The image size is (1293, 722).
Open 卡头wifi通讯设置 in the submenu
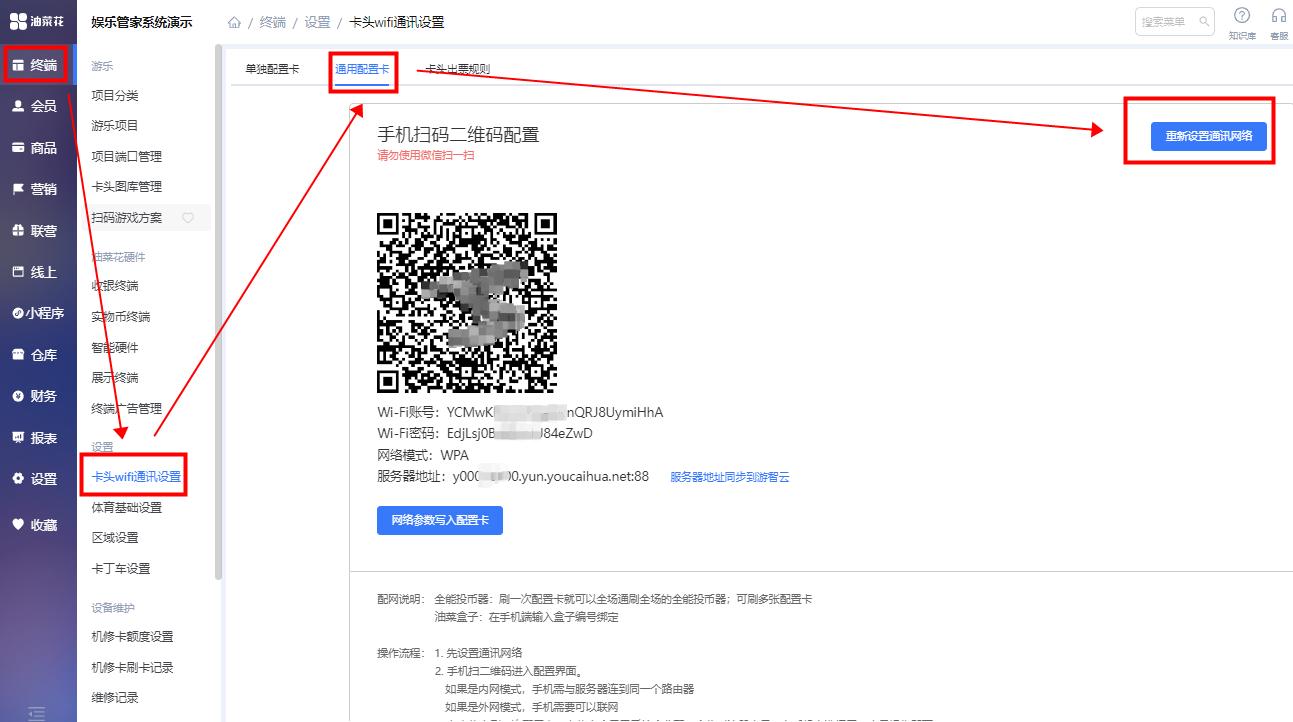coord(136,477)
